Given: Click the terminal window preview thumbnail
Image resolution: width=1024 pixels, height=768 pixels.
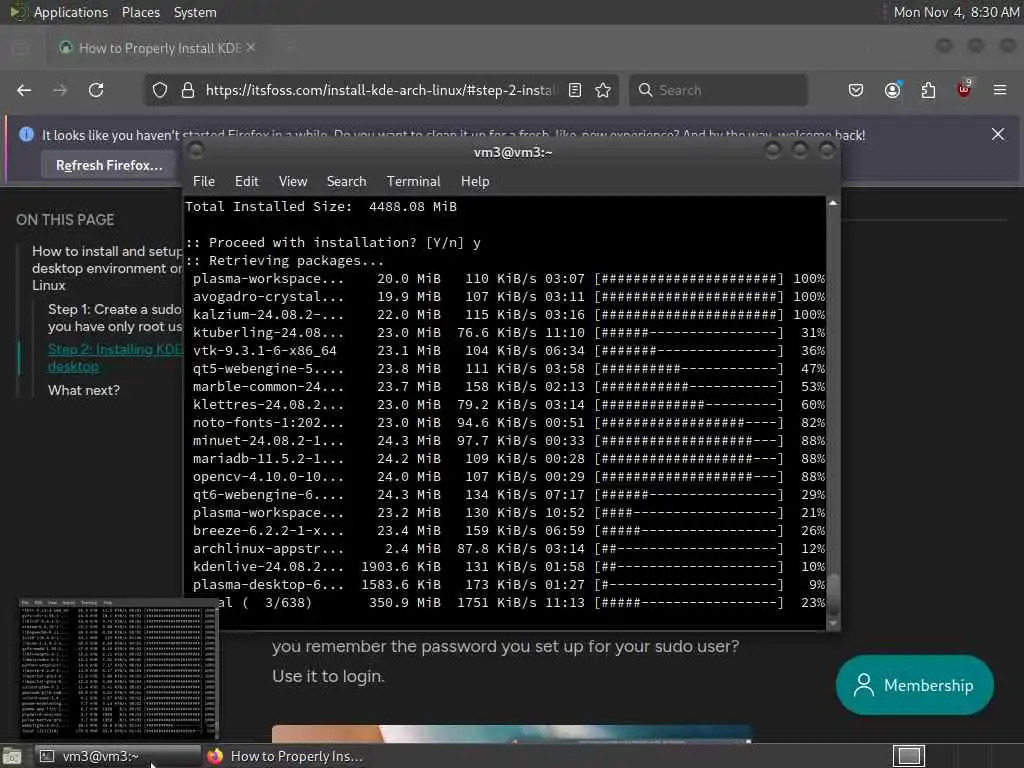Looking at the screenshot, I should point(118,667).
